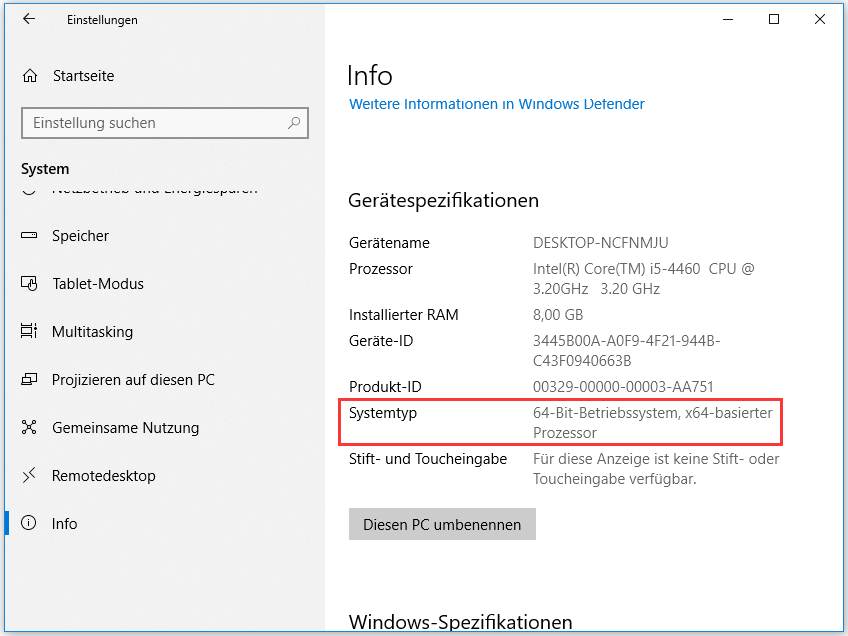Select the Multitasking windows icon
Viewport: 848px width, 636px height.
[x=30, y=331]
